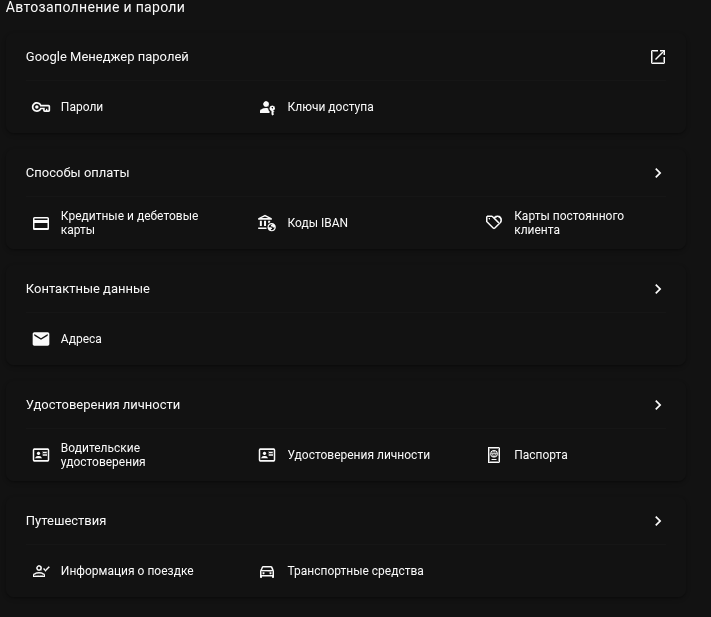Open Кредитные и дебетовые карты
This screenshot has height=617, width=711.
click(129, 223)
